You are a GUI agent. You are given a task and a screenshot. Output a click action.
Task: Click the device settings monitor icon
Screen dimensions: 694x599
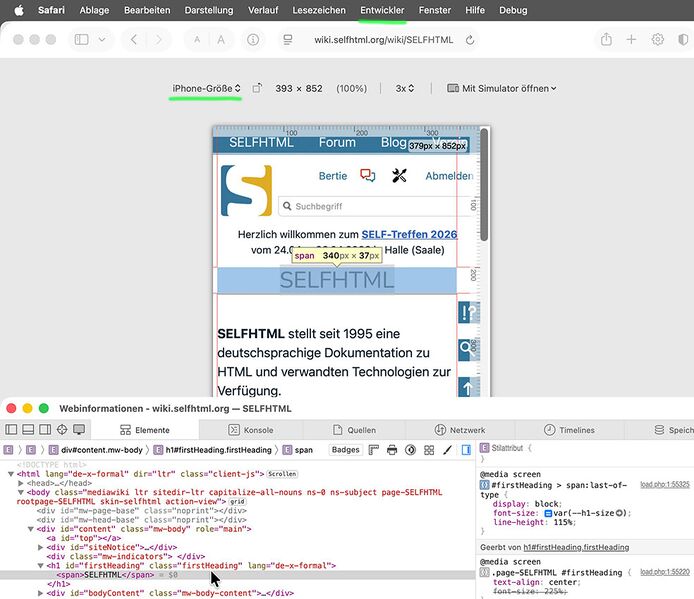pos(79,429)
